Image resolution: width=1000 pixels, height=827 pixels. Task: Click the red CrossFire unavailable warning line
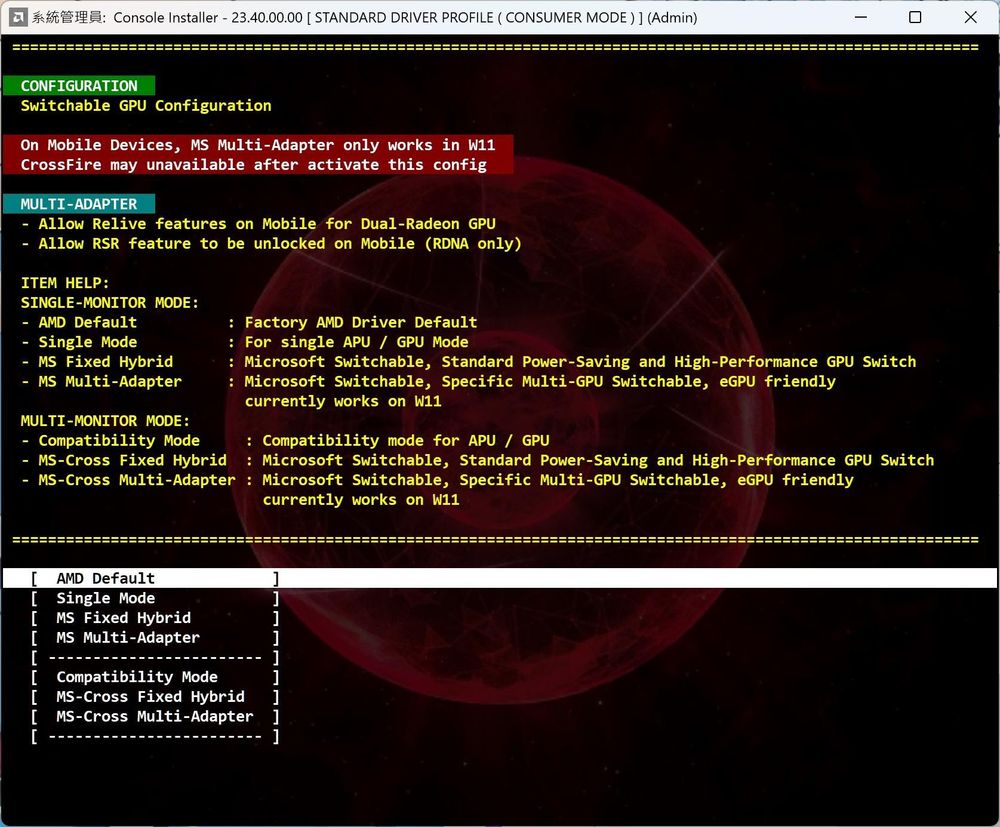tap(253, 164)
